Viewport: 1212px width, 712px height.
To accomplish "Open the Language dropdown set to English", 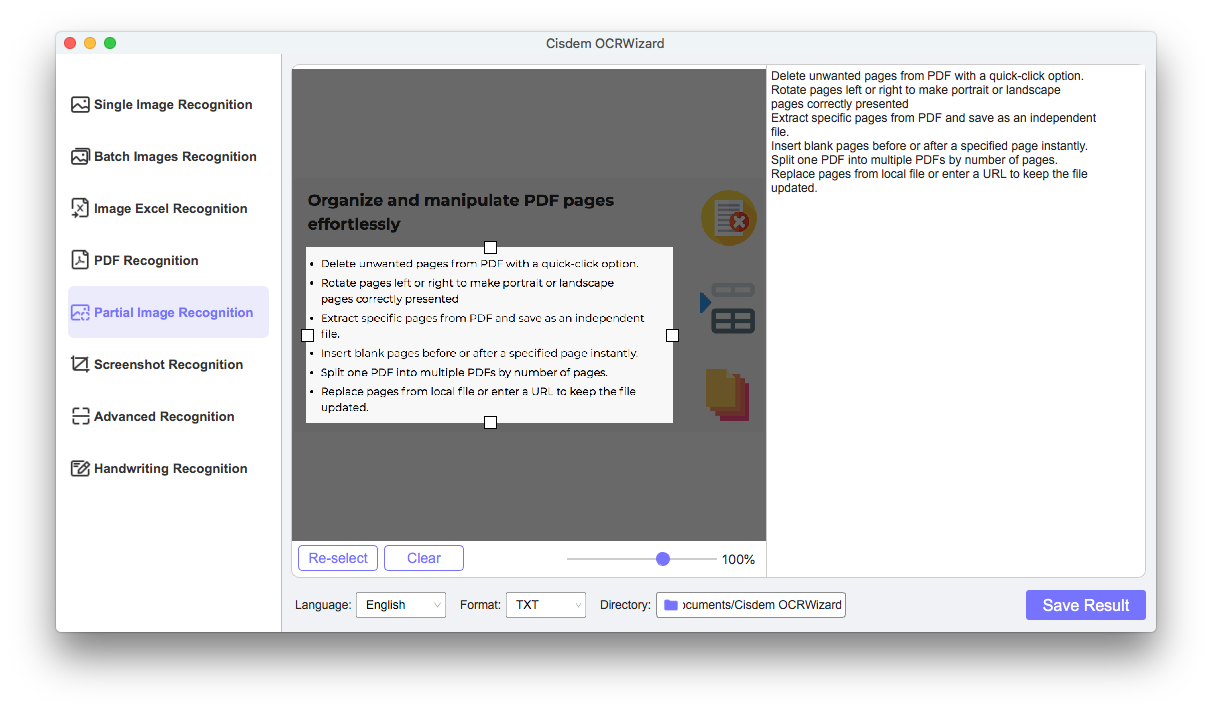I will tap(400, 605).
